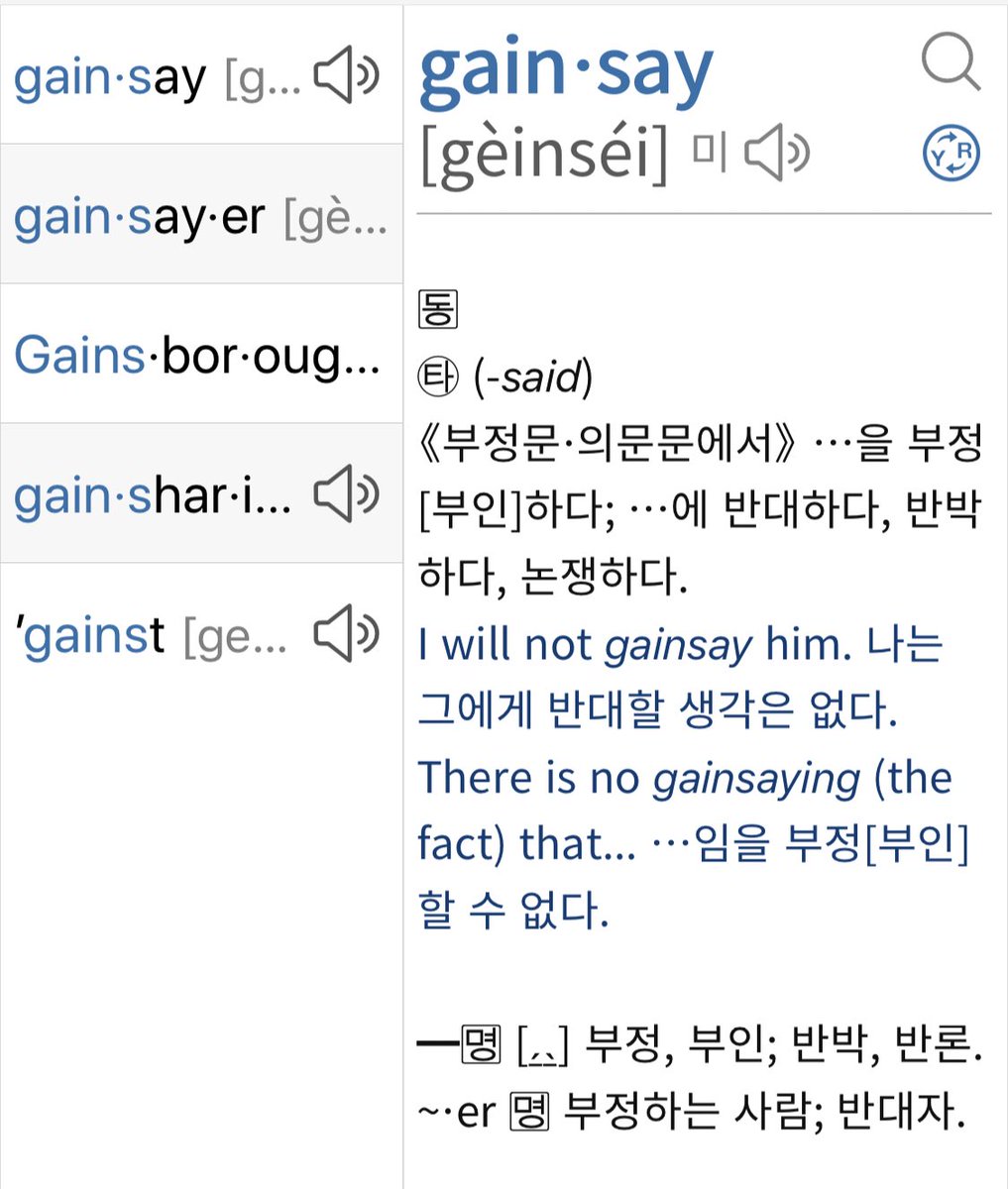The height and width of the screenshot is (1189, 1008).
Task: Select the gain·shar·i… word entry
Action: pyautogui.click(x=153, y=494)
